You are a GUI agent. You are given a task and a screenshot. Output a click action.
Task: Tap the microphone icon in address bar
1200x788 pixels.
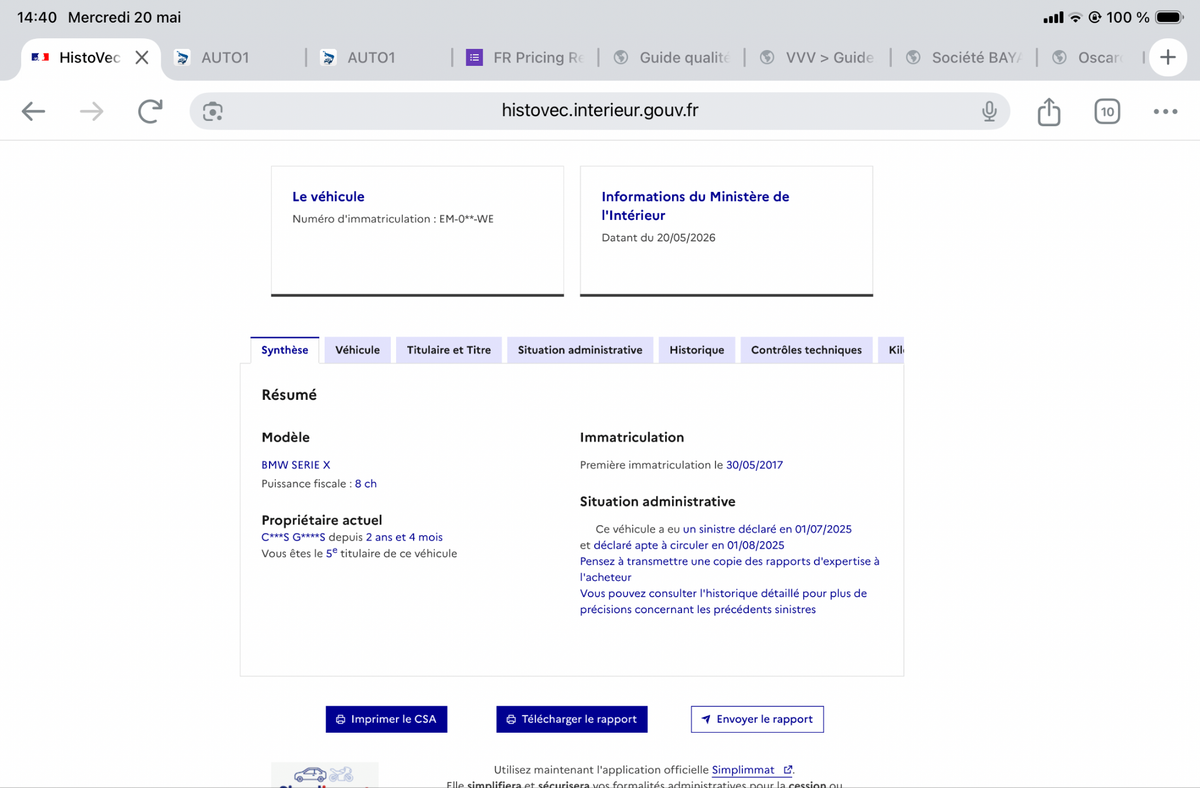(989, 111)
